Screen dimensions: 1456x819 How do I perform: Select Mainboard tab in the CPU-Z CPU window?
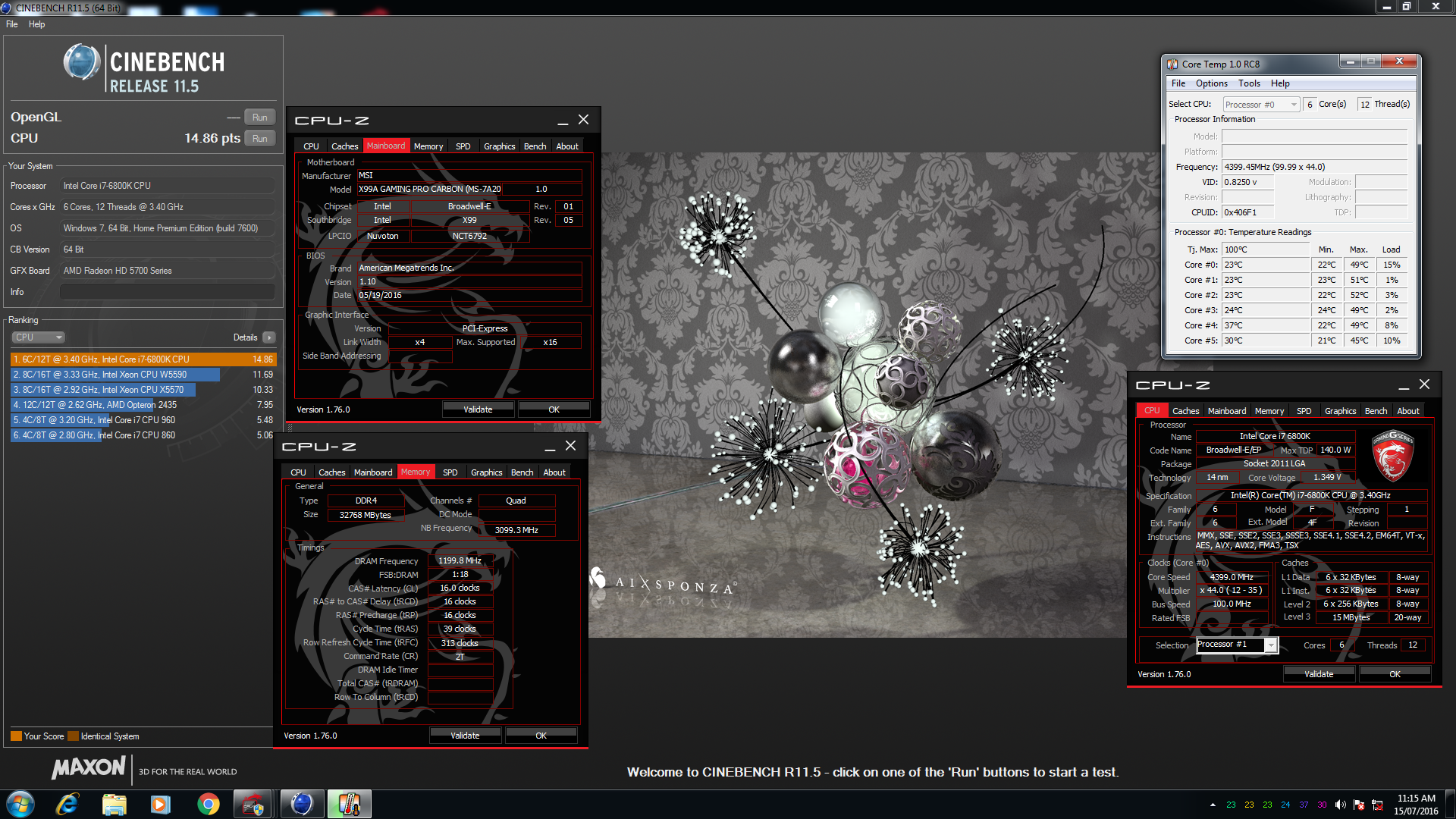coord(1226,411)
